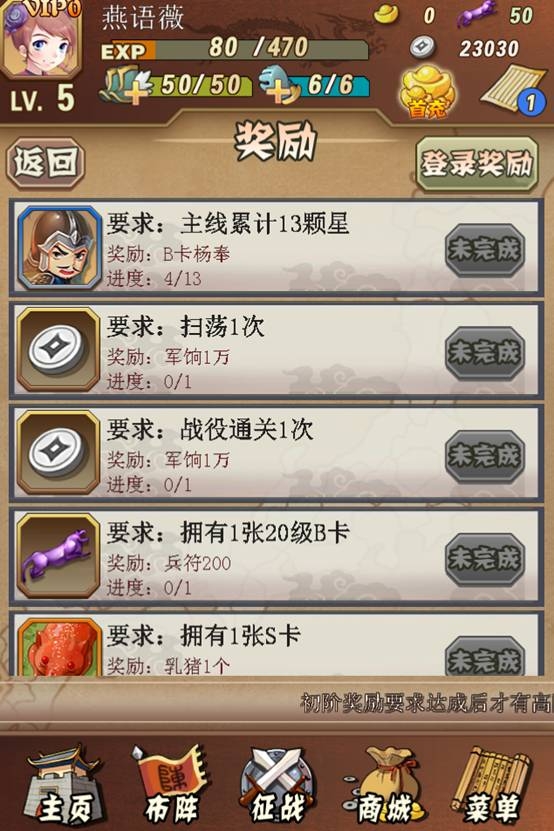This screenshot has width=554, height=831.
Task: Open the 布阵 formation tab
Action: click(x=171, y=785)
